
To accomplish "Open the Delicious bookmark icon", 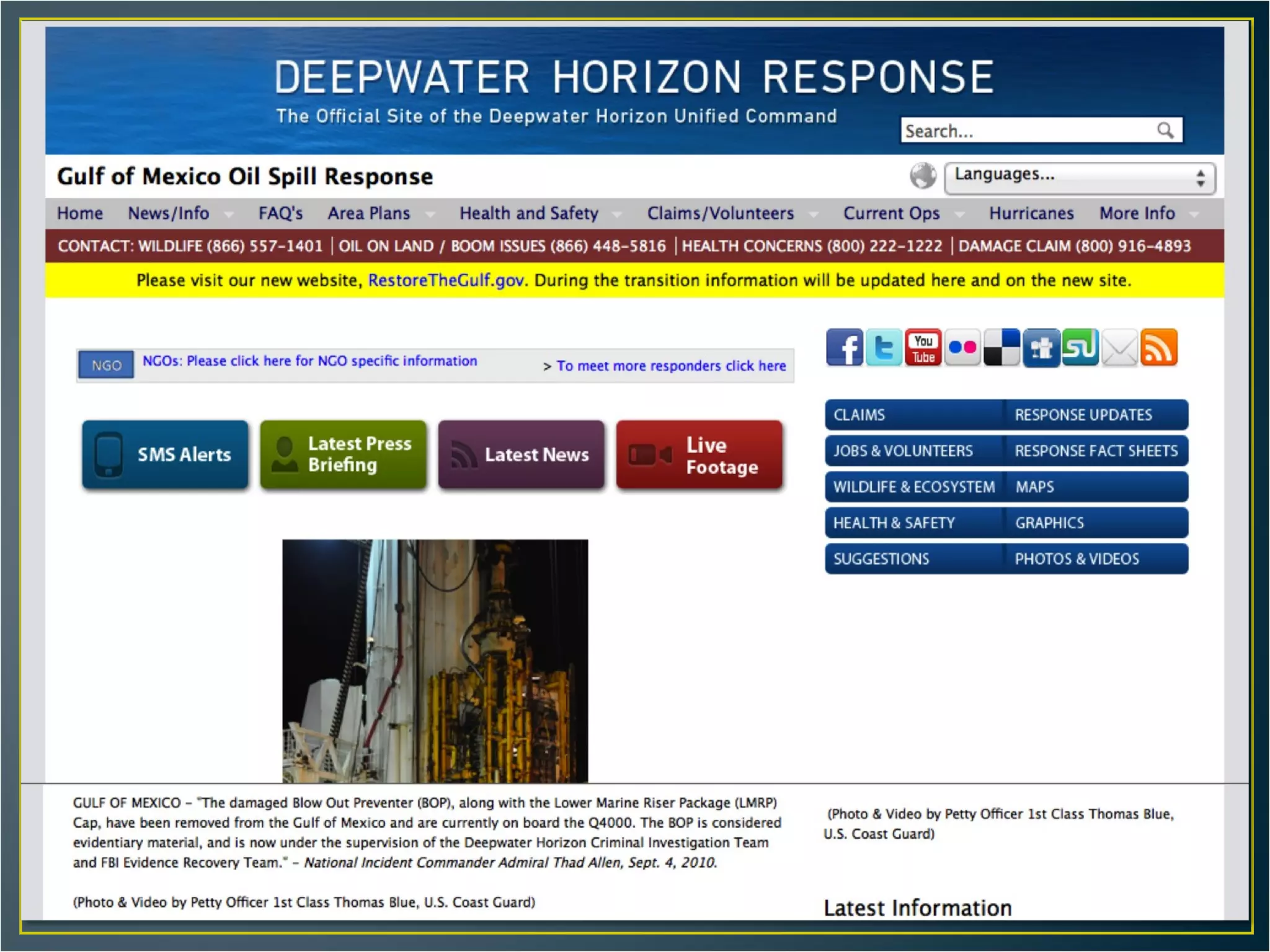I will click(x=1001, y=348).
